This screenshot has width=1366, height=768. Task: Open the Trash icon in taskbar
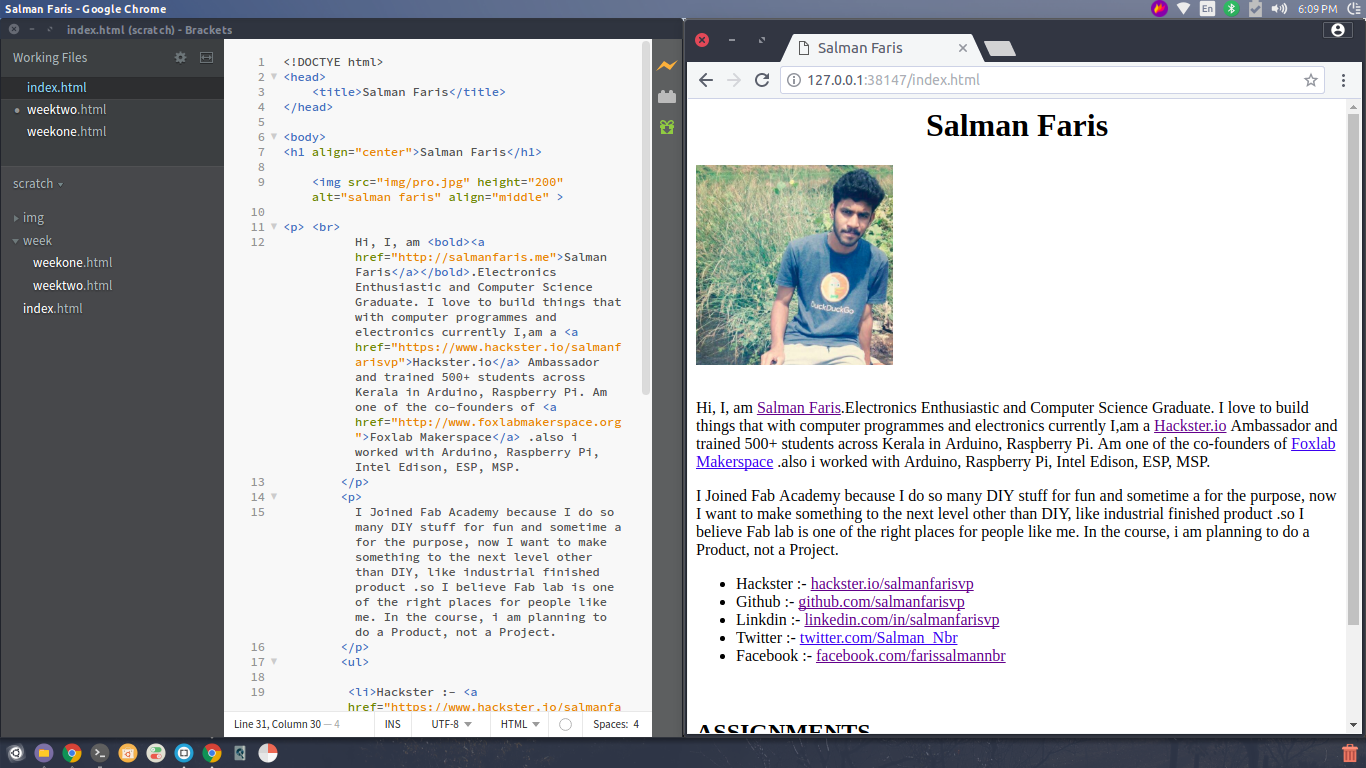point(1350,753)
